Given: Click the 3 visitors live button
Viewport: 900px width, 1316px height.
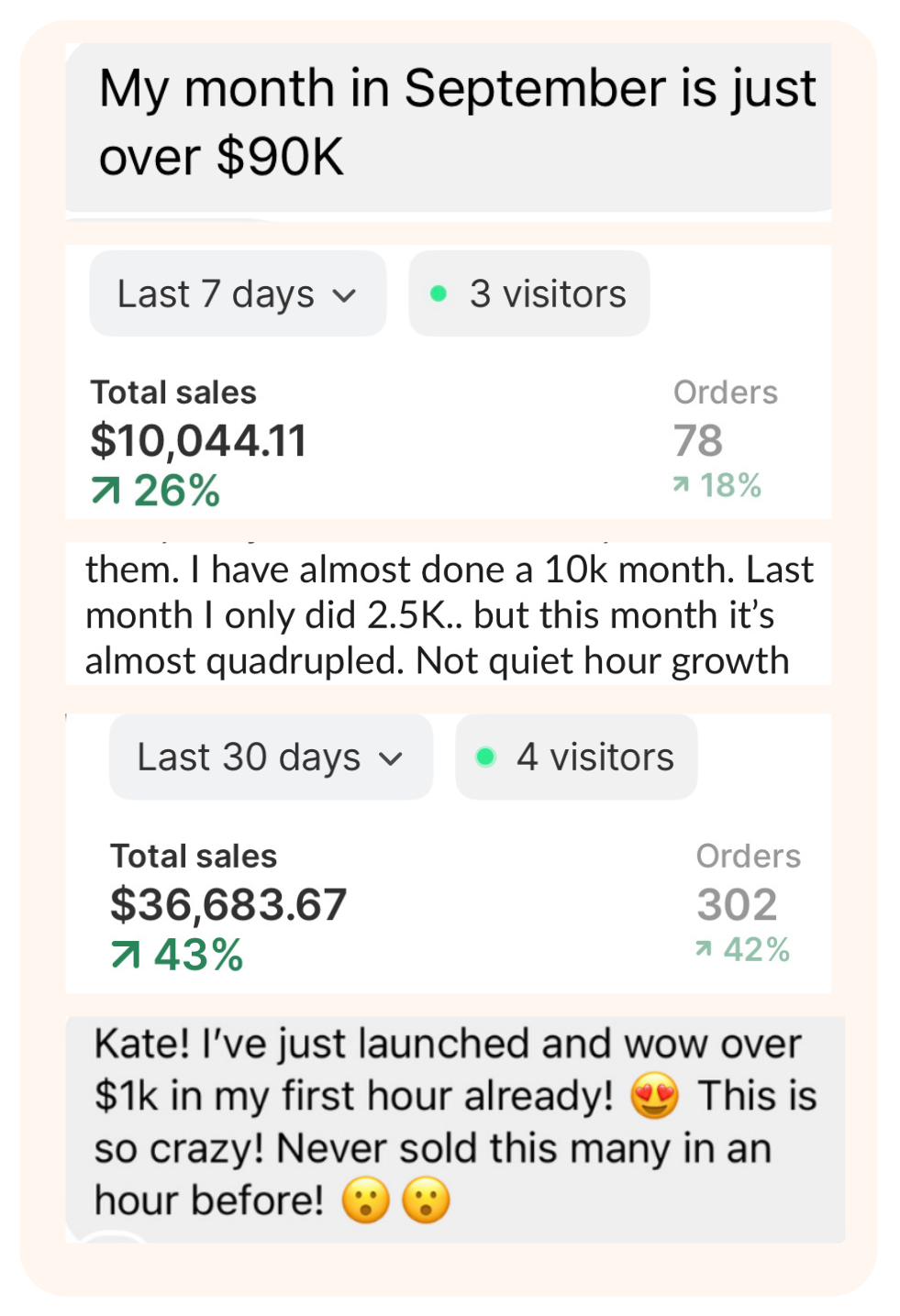Looking at the screenshot, I should (x=529, y=294).
